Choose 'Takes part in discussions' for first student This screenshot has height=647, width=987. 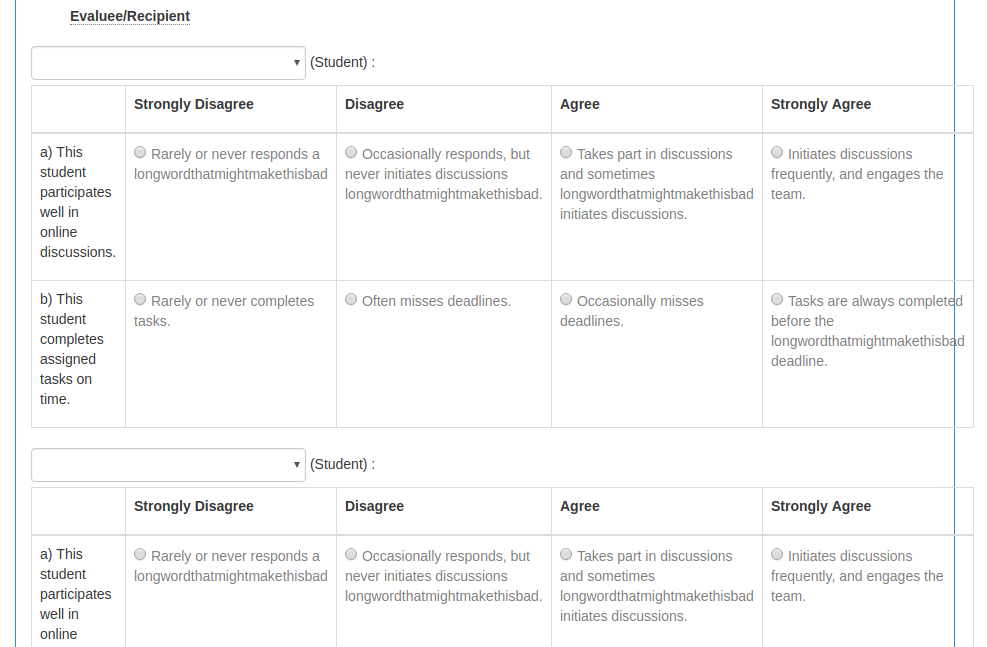pos(567,152)
